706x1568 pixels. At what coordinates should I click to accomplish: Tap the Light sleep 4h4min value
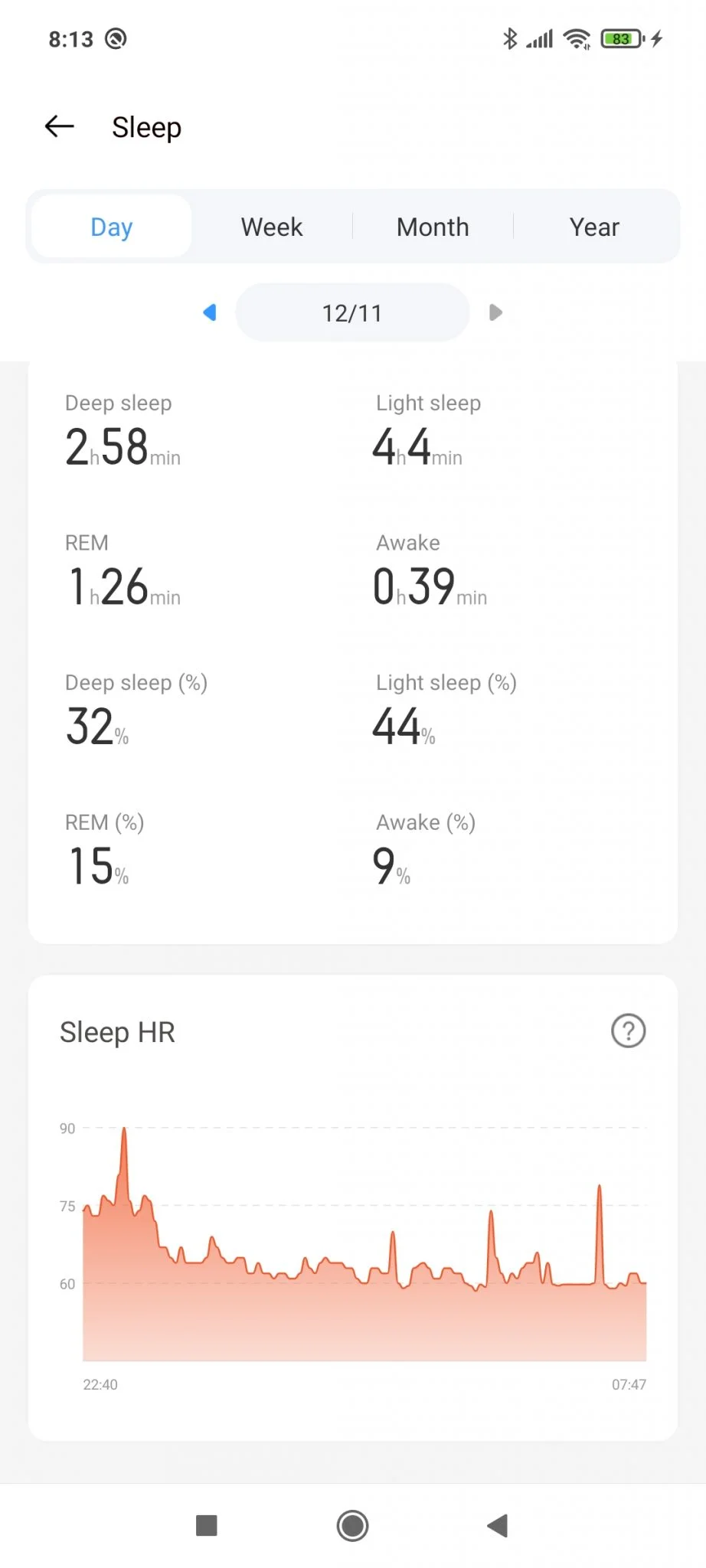(417, 447)
